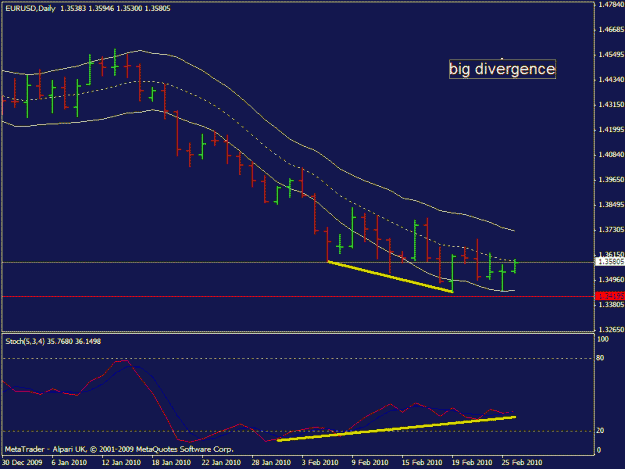This screenshot has height=469, width=625.
Task: Click the 1.44340 price axis label
Action: click(611, 80)
